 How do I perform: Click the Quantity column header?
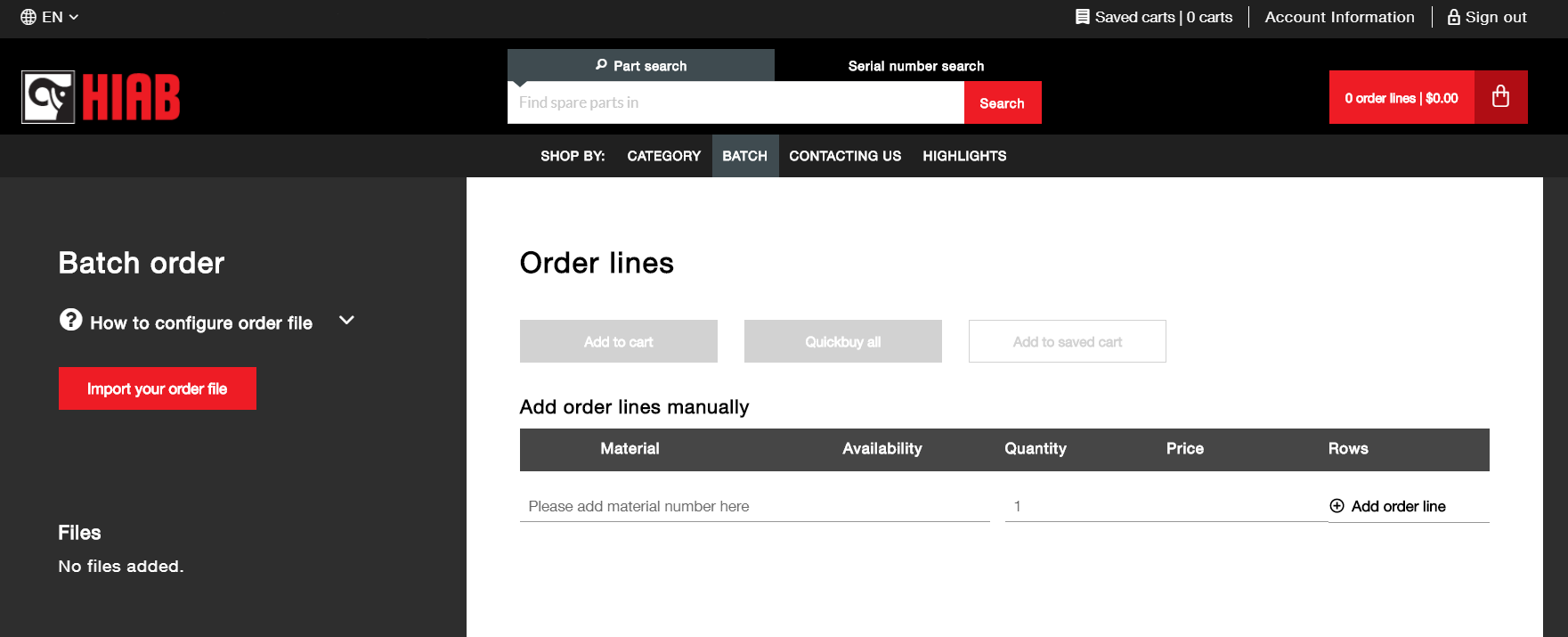tap(1036, 449)
